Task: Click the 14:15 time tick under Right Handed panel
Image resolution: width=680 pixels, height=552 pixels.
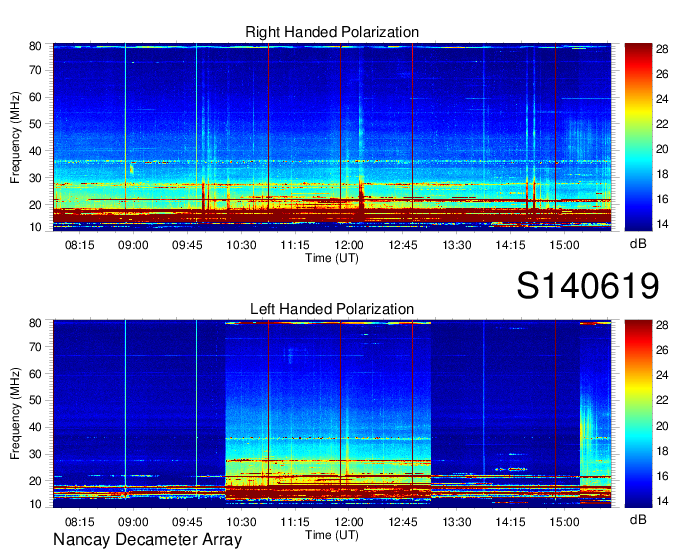Action: coord(510,245)
